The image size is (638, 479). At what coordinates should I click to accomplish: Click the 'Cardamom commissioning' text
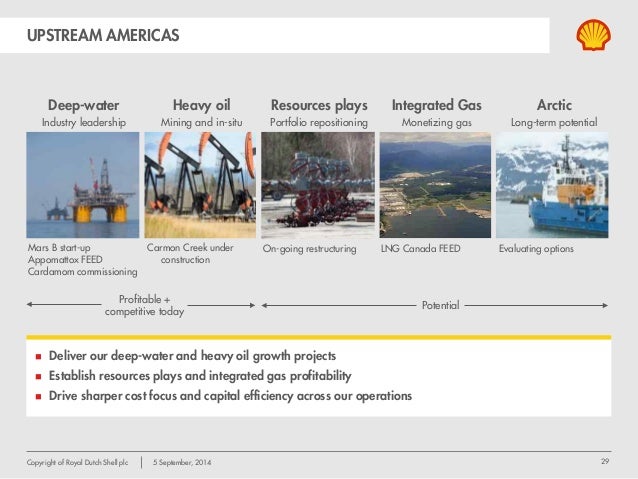point(83,272)
